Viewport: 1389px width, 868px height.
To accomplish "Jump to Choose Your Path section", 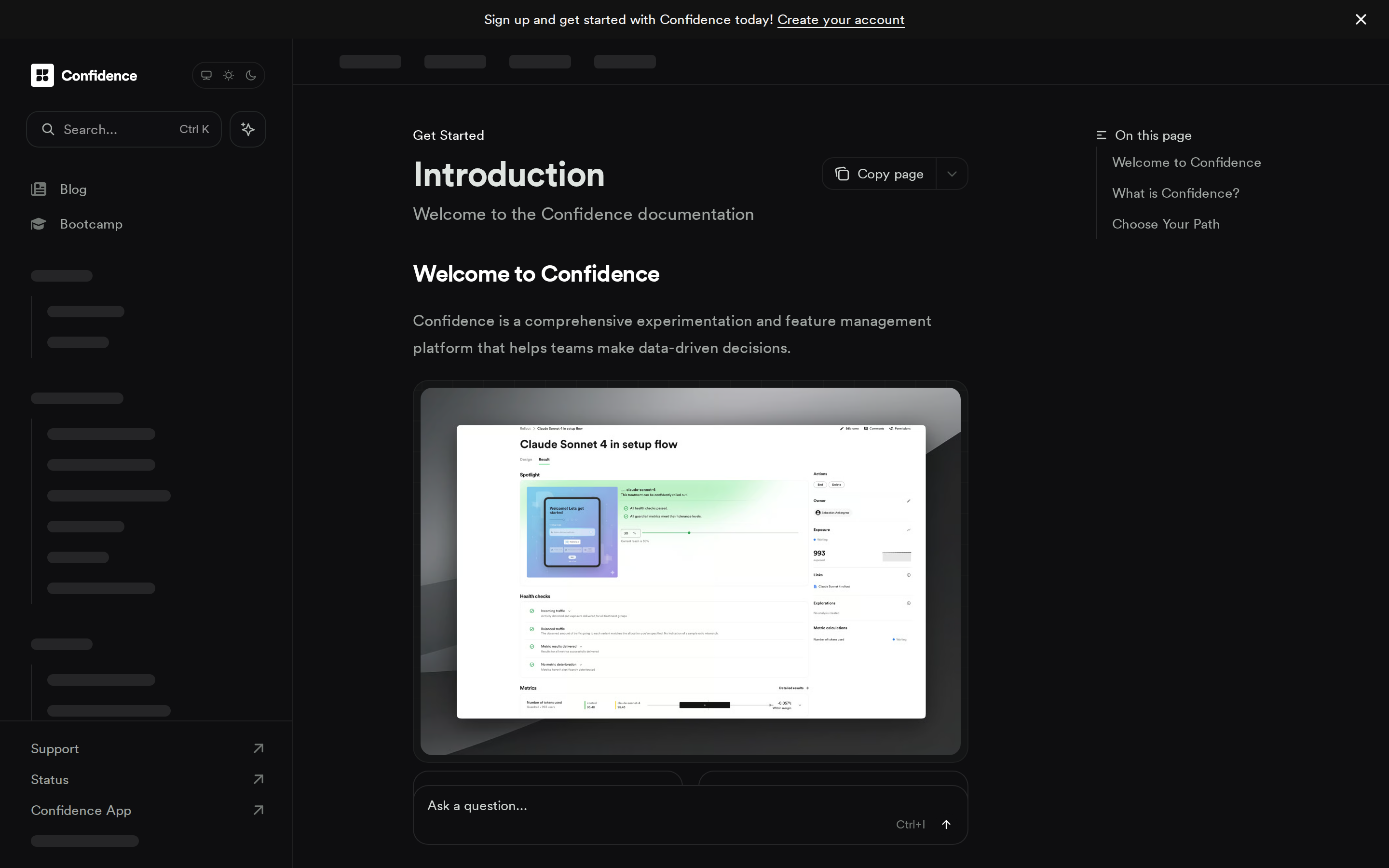I will (x=1166, y=224).
